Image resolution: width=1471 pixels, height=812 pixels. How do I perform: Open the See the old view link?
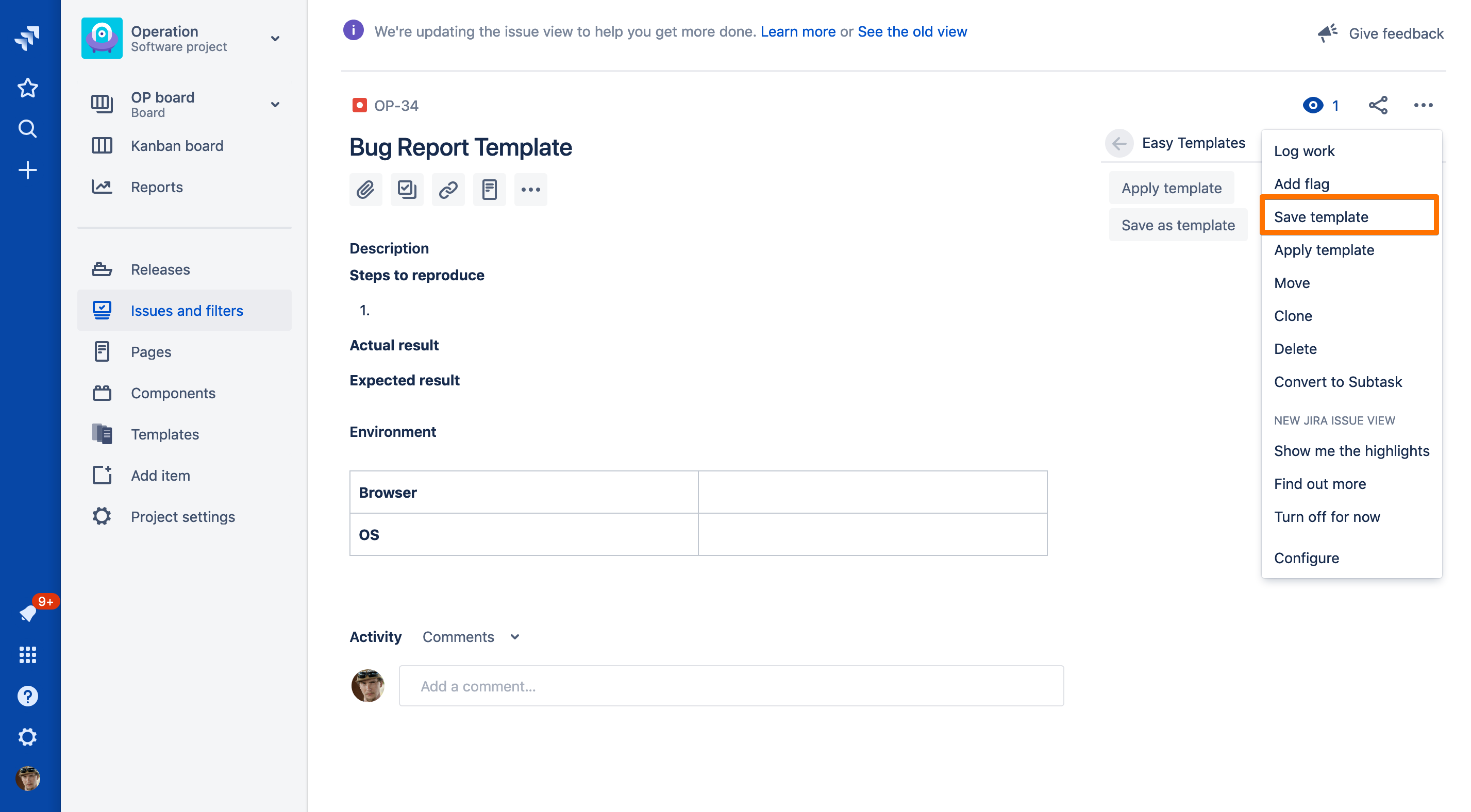[912, 31]
